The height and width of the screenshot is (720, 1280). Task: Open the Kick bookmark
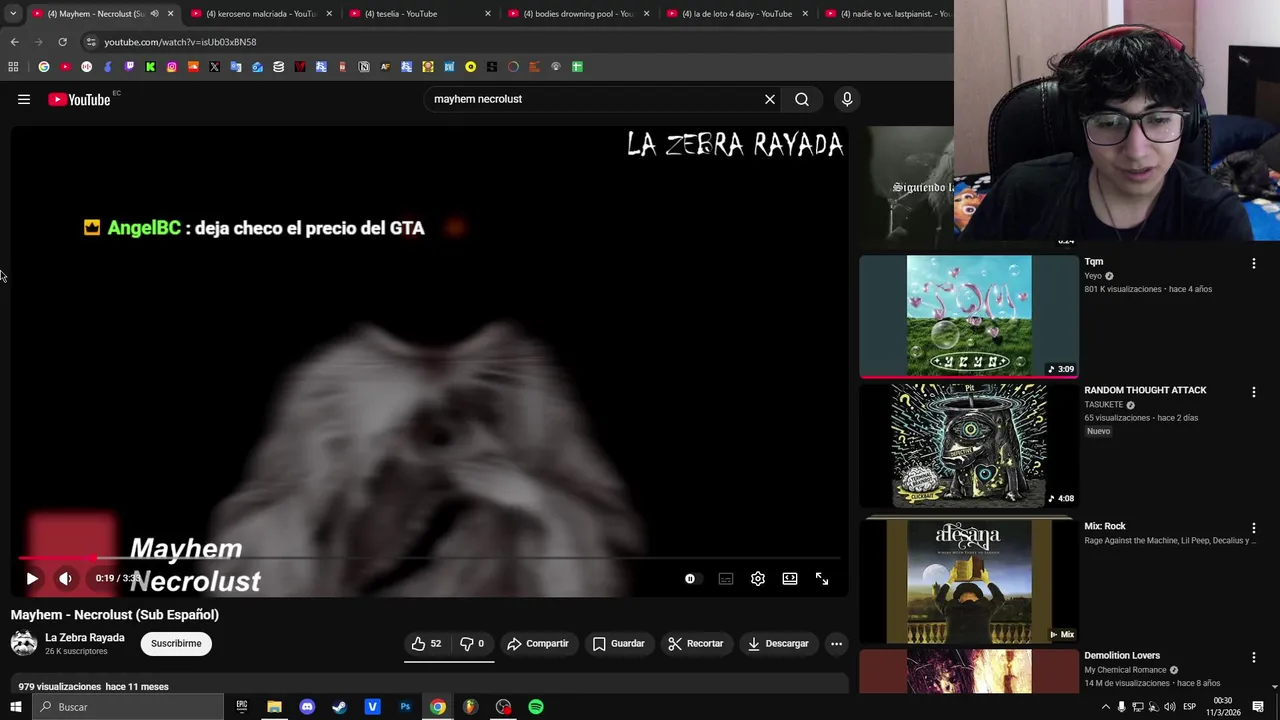(150, 67)
